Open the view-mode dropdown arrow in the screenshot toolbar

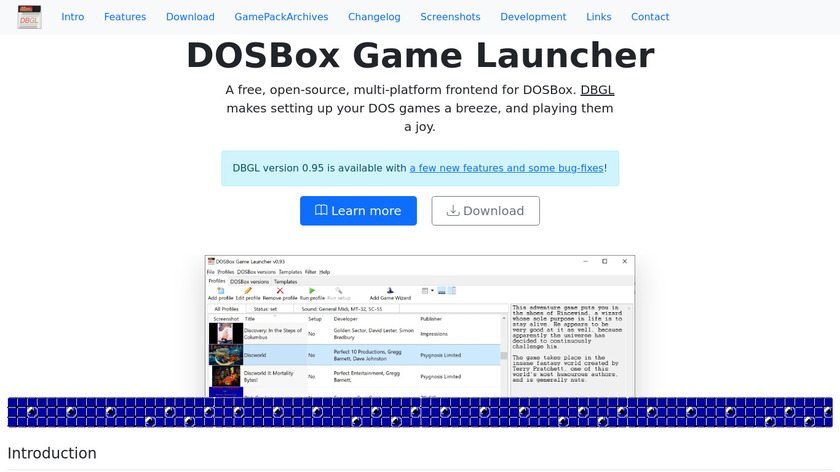432,291
